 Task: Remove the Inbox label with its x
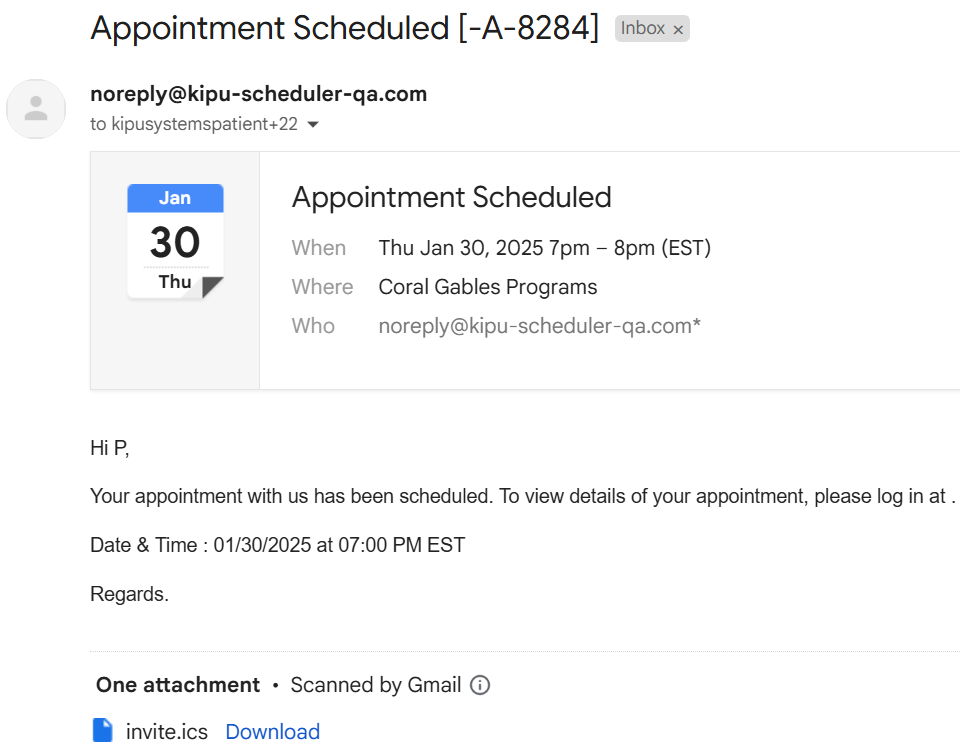[x=678, y=30]
